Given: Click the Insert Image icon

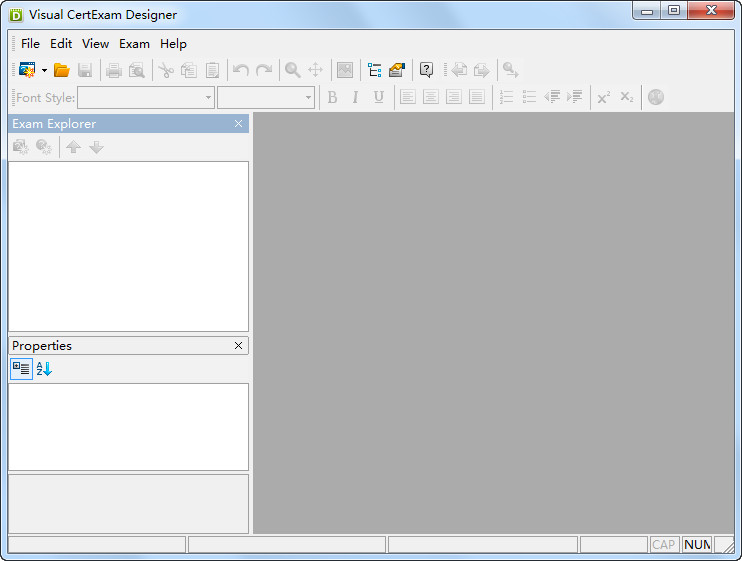Looking at the screenshot, I should (x=345, y=70).
